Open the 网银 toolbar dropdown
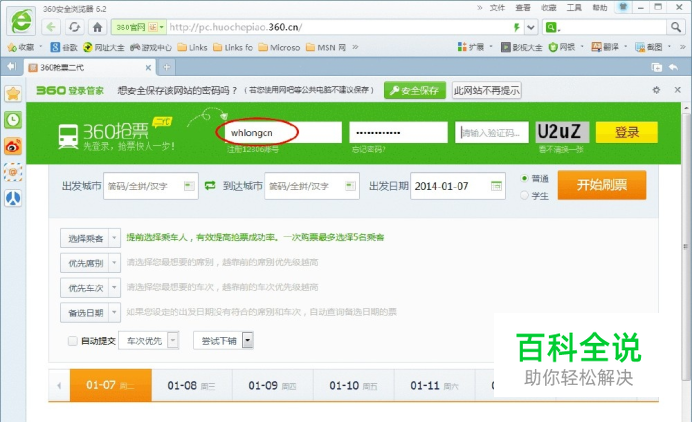The image size is (692, 422). click(x=566, y=47)
